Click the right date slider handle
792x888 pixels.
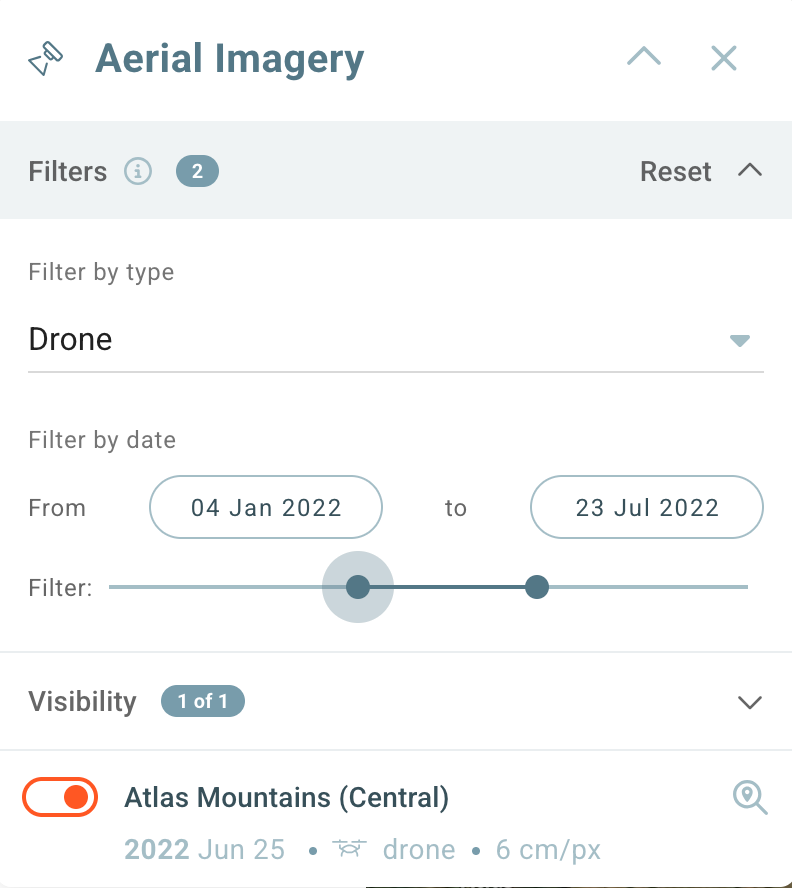click(536, 587)
